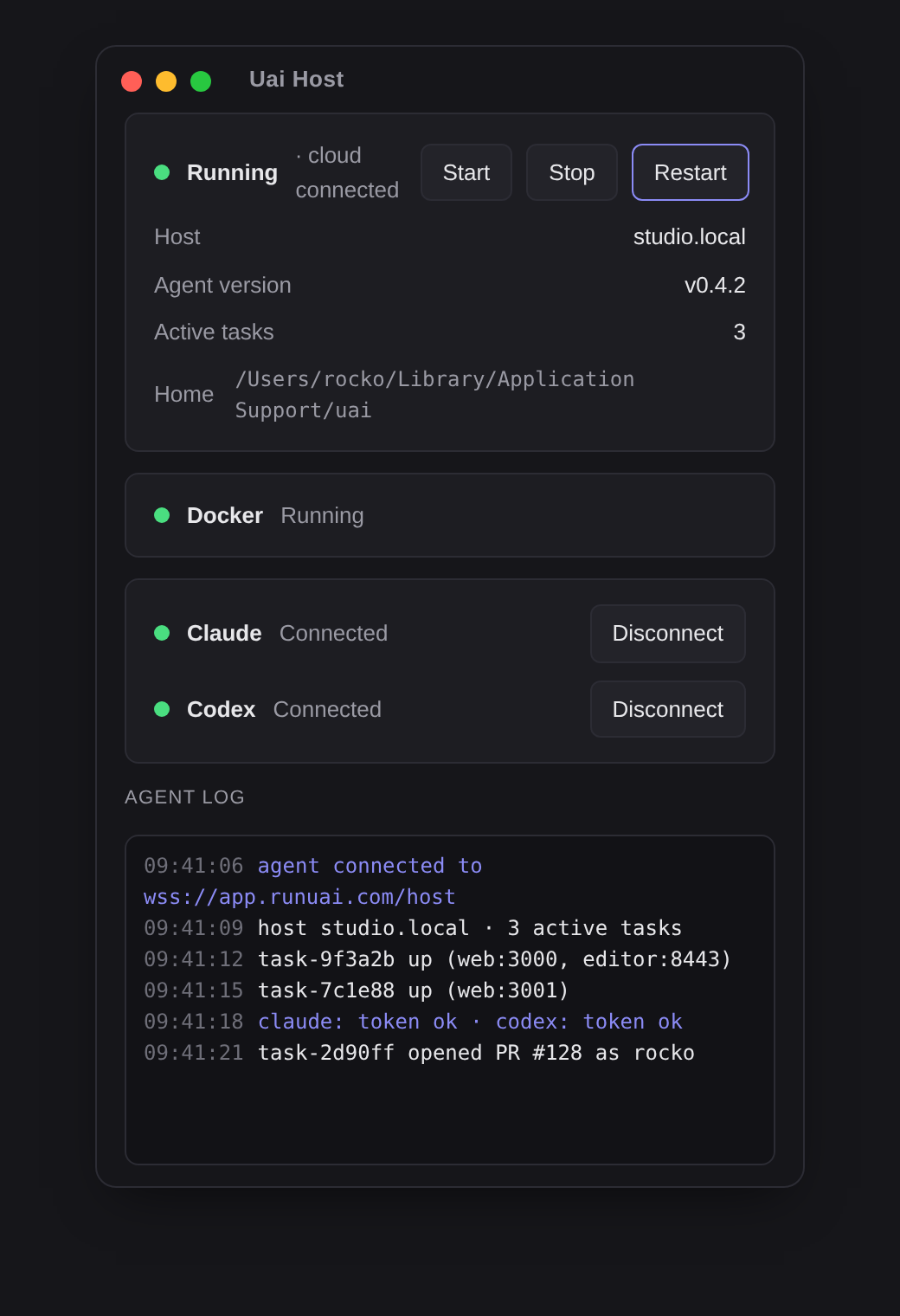The image size is (900, 1316).
Task: Click the Active tasks label
Action: point(214,332)
